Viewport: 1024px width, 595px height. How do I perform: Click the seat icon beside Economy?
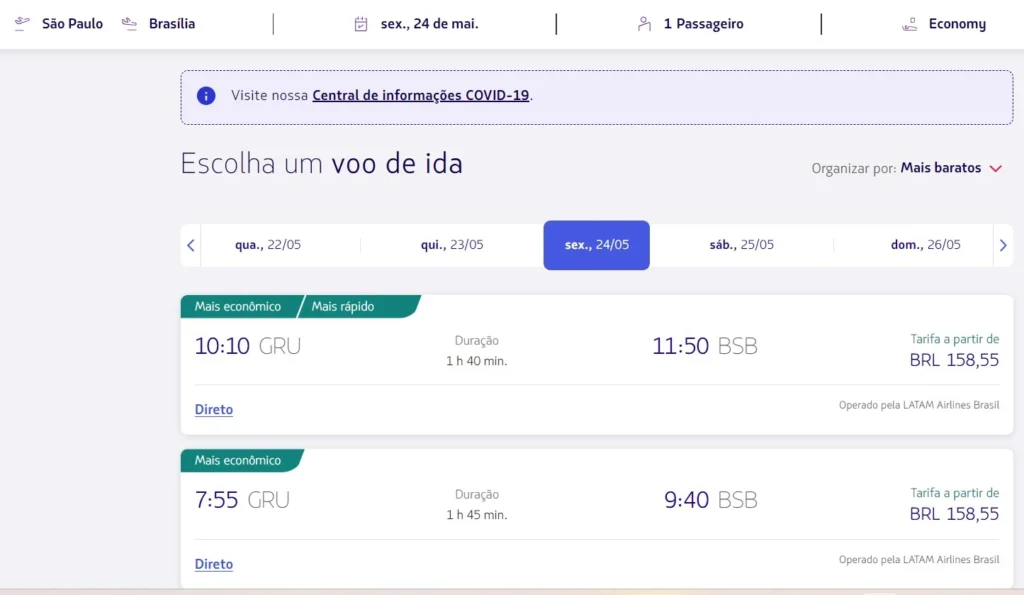point(909,24)
